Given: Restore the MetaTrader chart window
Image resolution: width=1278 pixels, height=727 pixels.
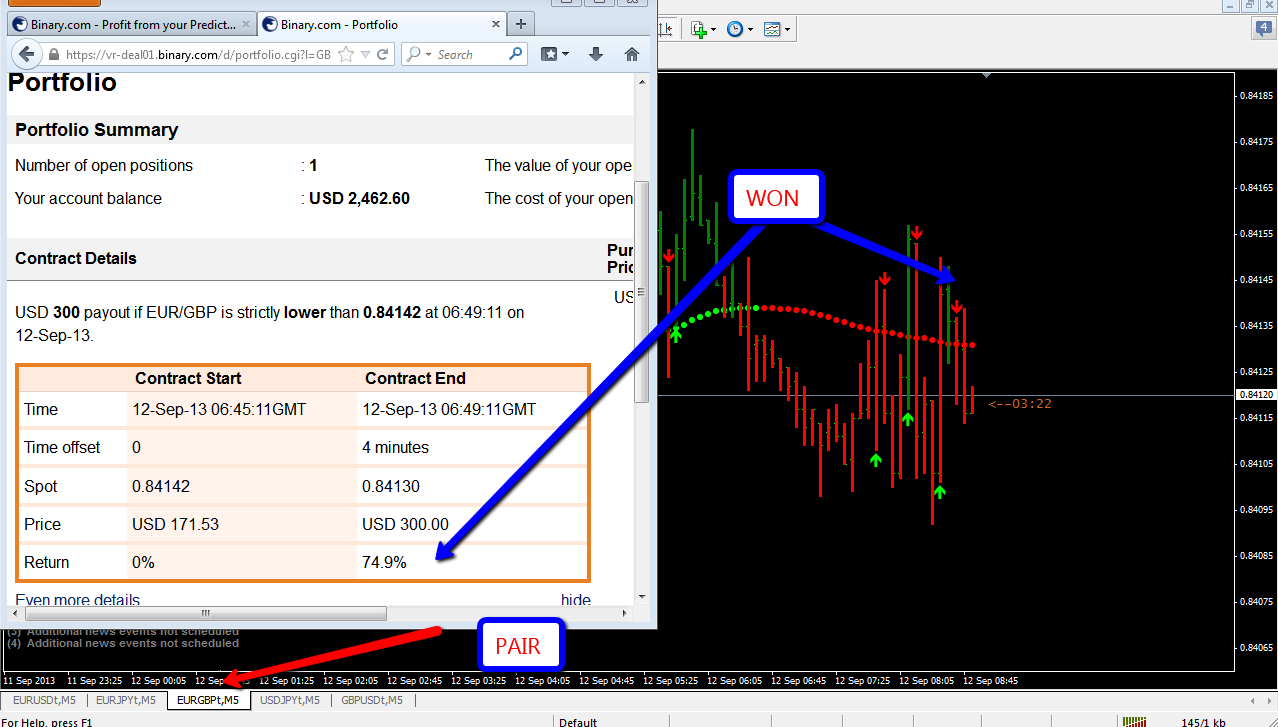Looking at the screenshot, I should tap(1250, 6).
